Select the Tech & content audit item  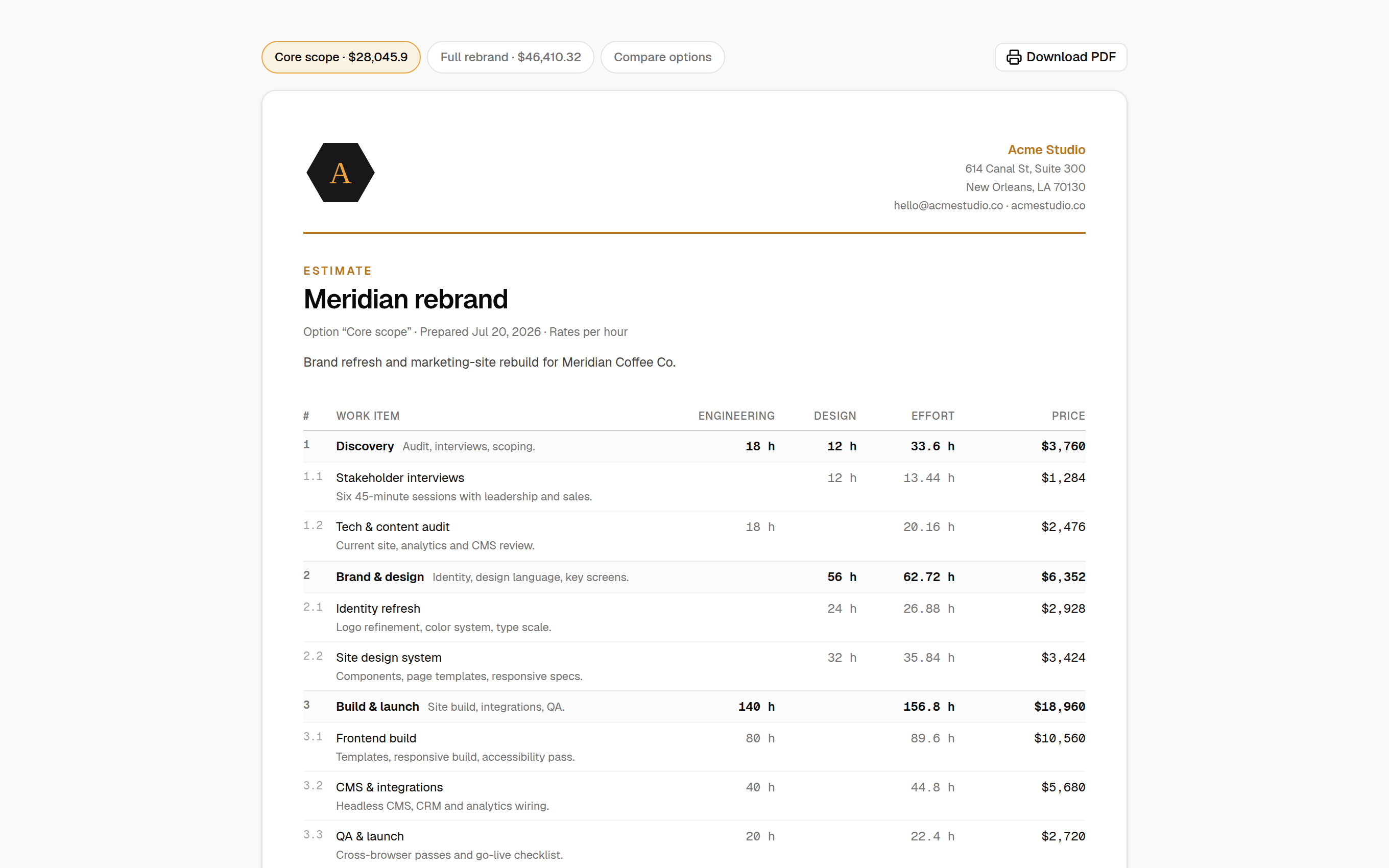coord(393,526)
